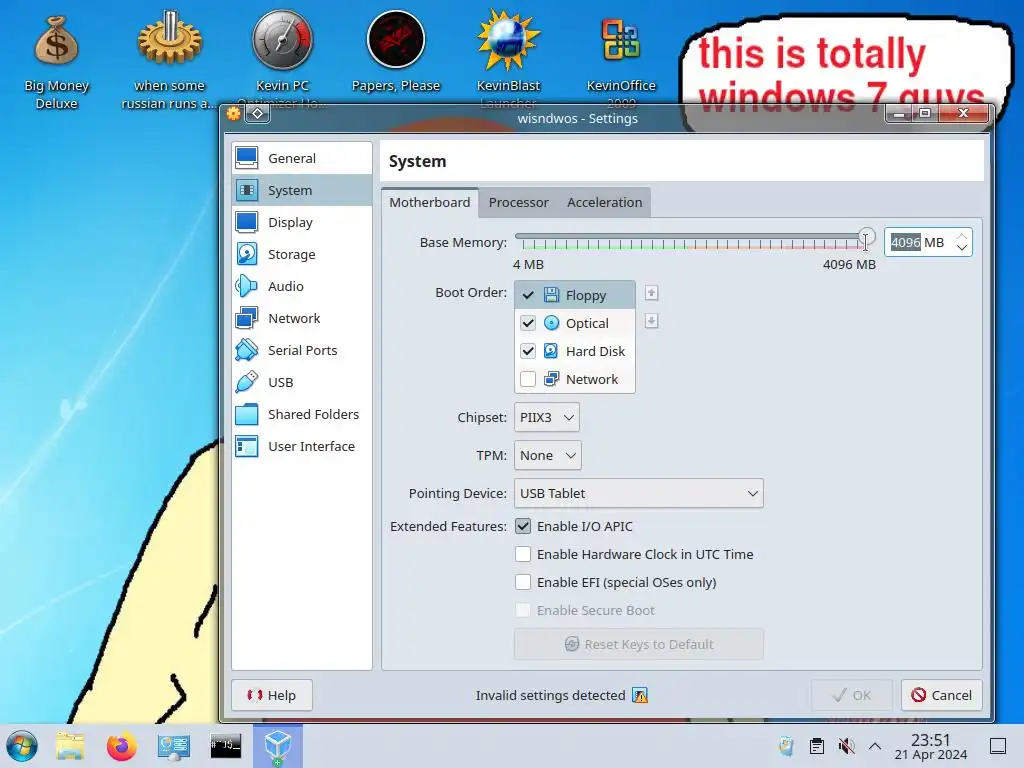Image resolution: width=1024 pixels, height=768 pixels.
Task: Click VirtualBox taskbar icon
Action: pyautogui.click(x=278, y=746)
